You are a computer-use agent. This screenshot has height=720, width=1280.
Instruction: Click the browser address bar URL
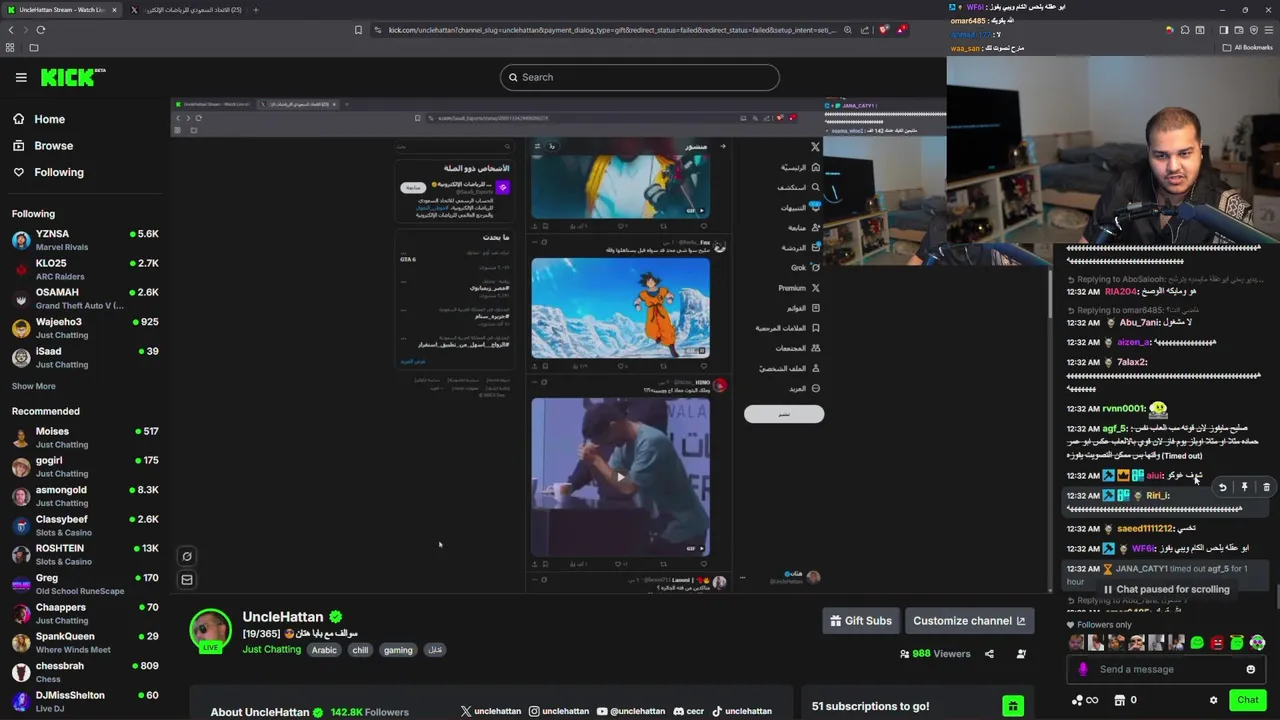[x=611, y=30]
